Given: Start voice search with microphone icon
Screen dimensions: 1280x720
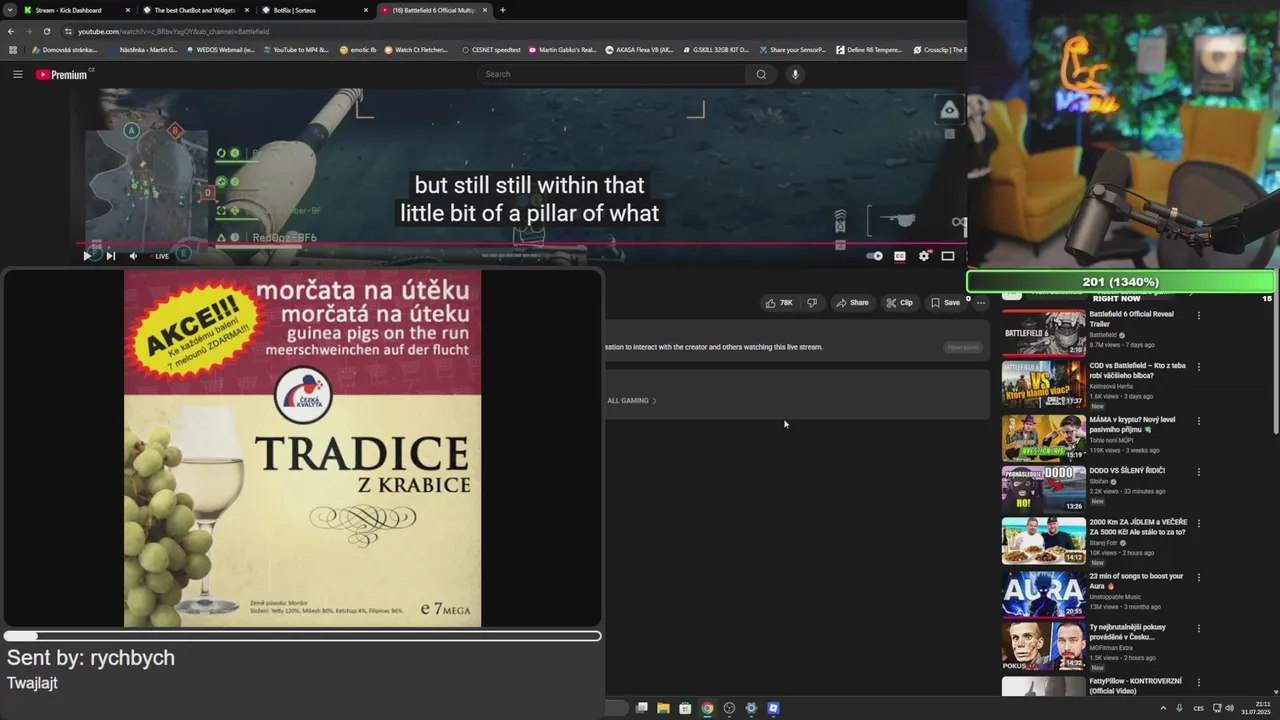Looking at the screenshot, I should click(795, 74).
